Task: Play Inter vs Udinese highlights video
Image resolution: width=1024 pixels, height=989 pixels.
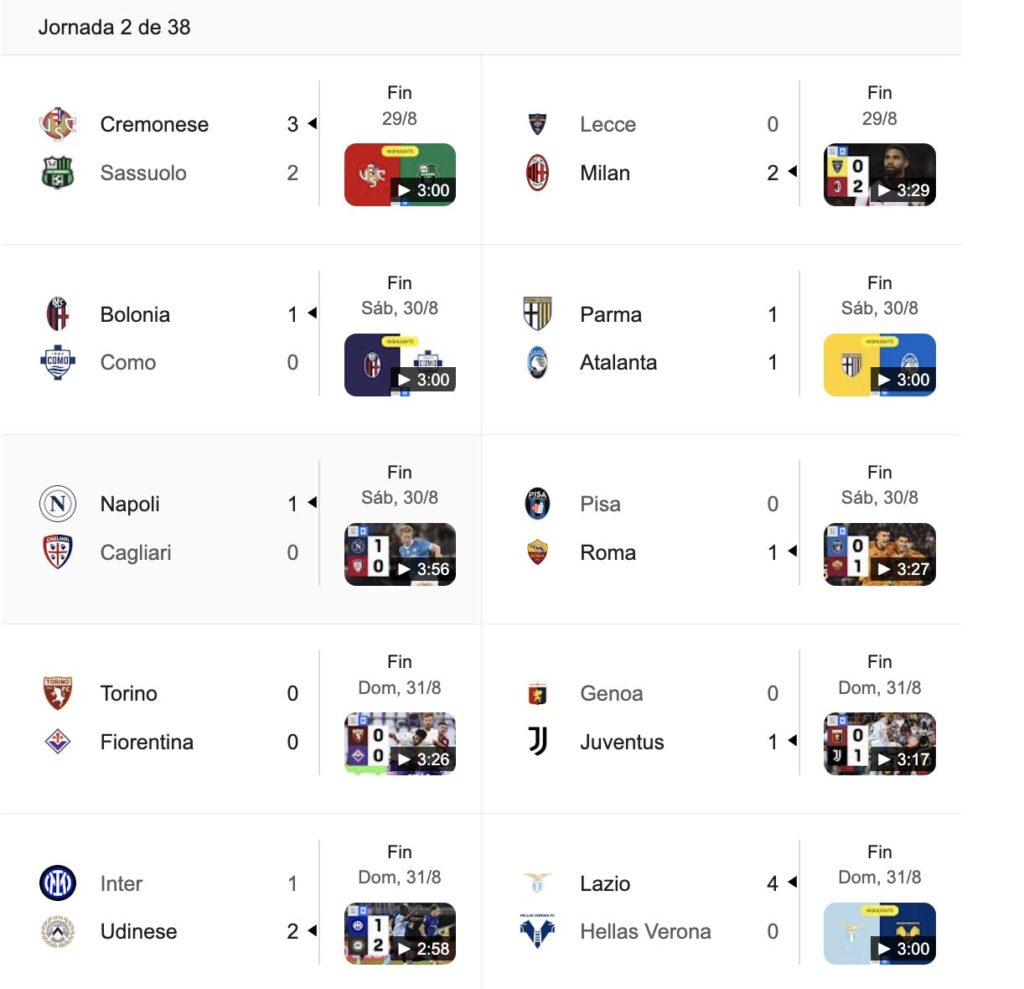Action: (x=400, y=933)
